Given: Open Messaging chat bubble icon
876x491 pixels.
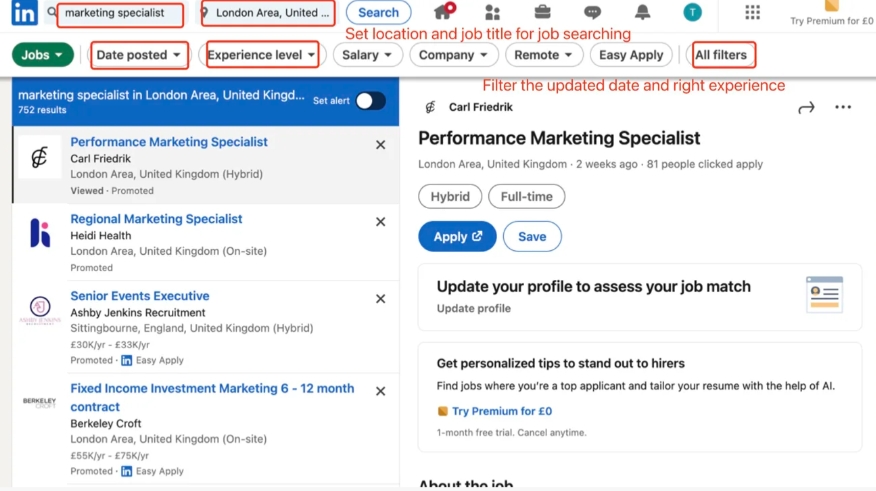Looking at the screenshot, I should point(592,12).
